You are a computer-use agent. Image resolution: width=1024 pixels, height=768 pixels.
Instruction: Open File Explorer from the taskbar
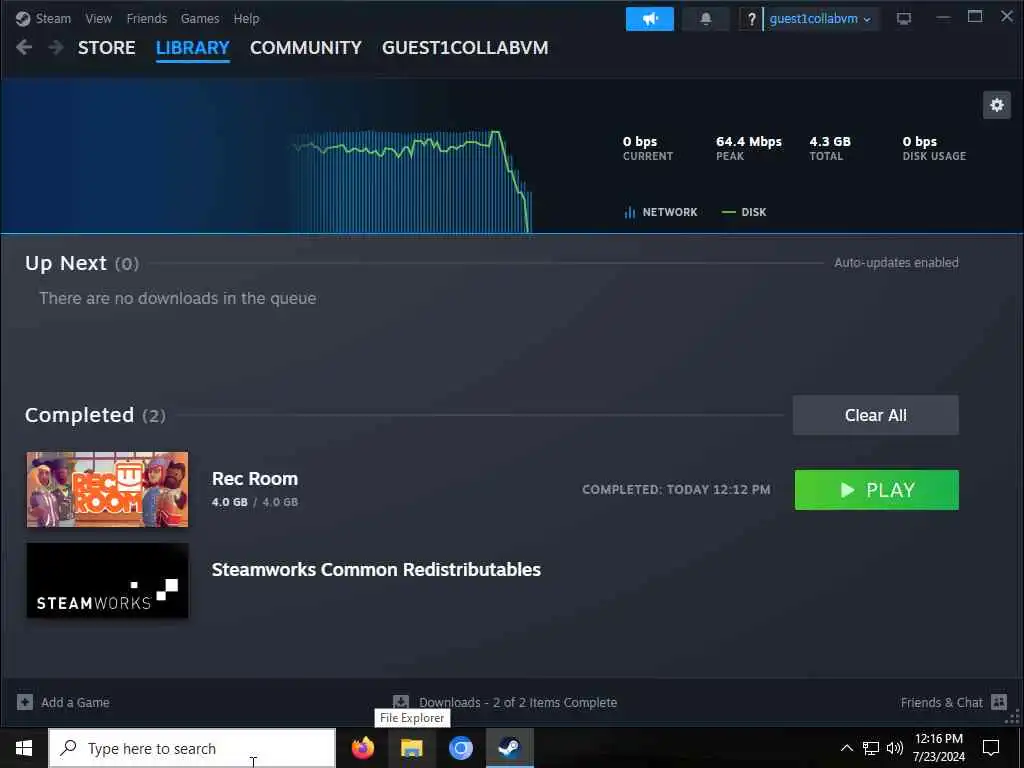tap(411, 748)
